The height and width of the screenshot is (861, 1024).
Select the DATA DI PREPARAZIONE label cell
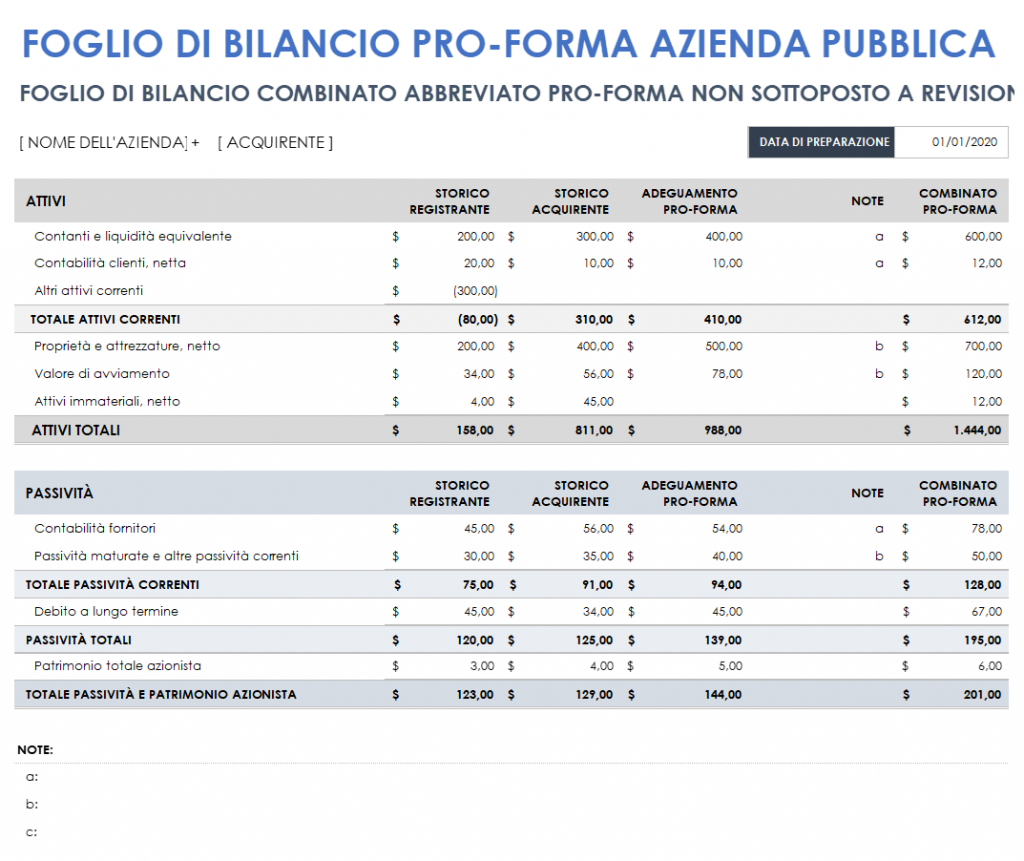pyautogui.click(x=823, y=142)
